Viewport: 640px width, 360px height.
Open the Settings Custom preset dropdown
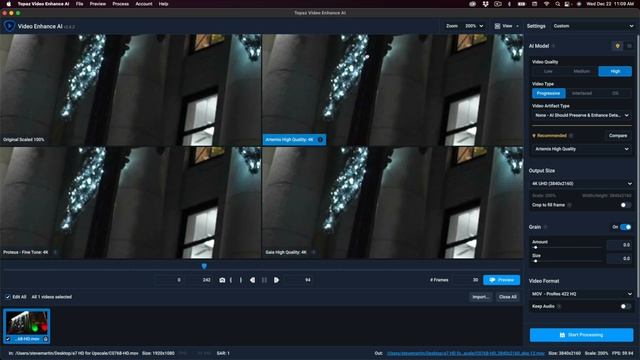coord(593,26)
